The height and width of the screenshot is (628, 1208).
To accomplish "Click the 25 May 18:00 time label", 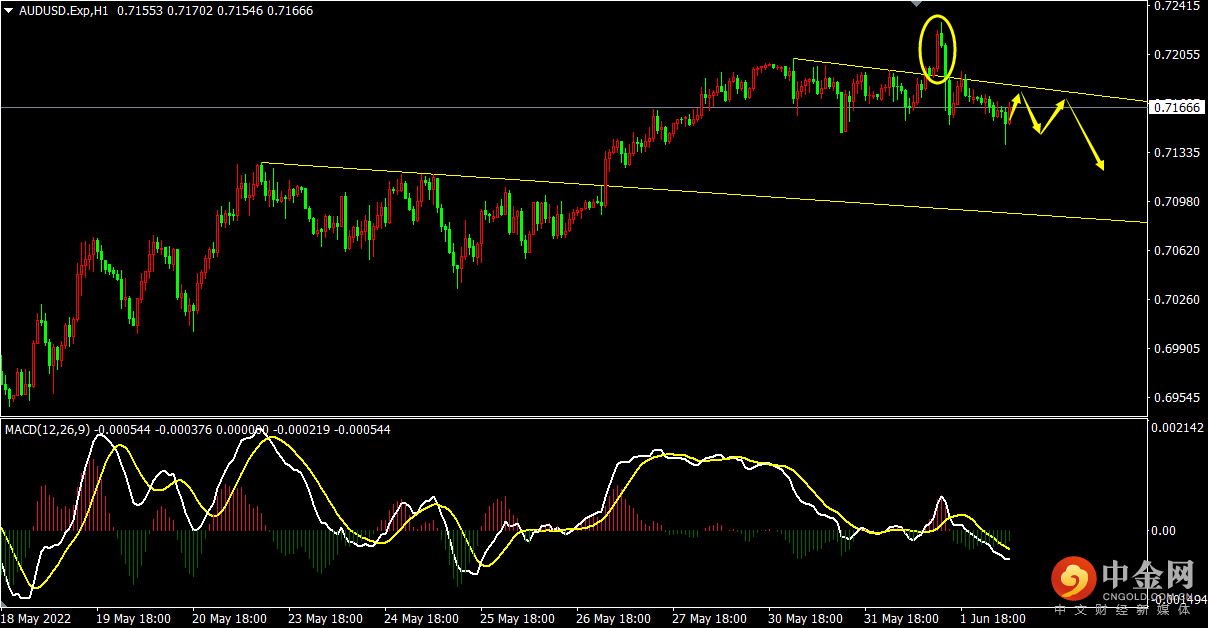I will point(517,618).
